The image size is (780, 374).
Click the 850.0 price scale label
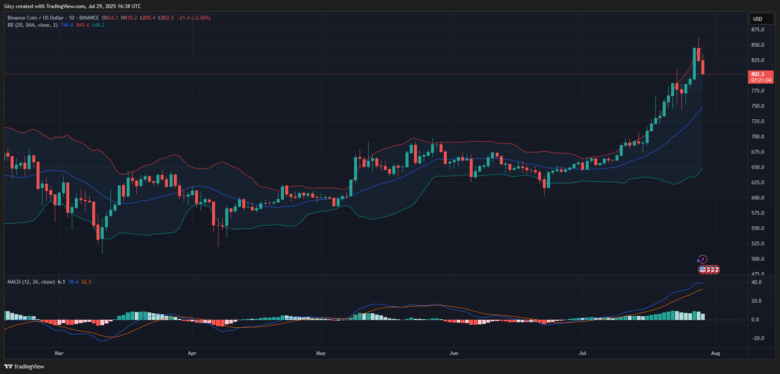[x=759, y=45]
